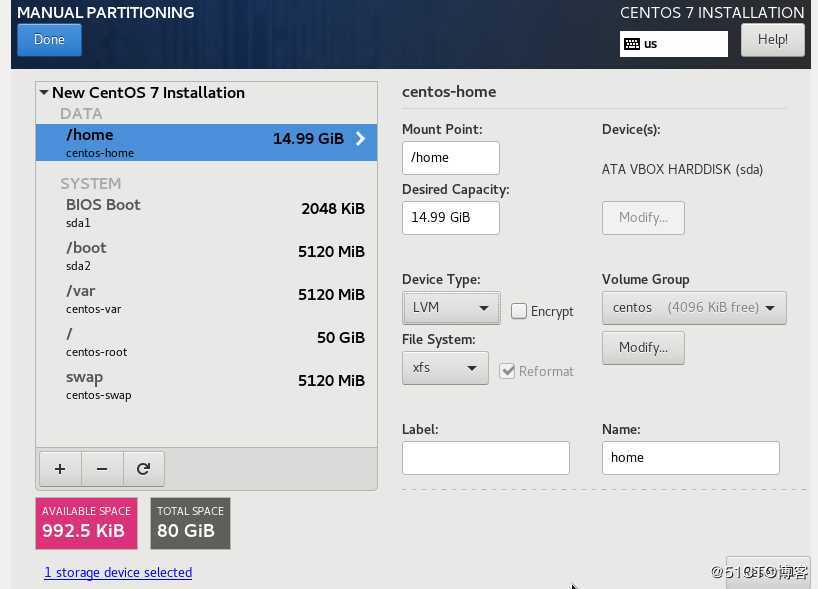This screenshot has height=589, width=818.
Task: Click the chevron arrow on the /home row
Action: (360, 138)
